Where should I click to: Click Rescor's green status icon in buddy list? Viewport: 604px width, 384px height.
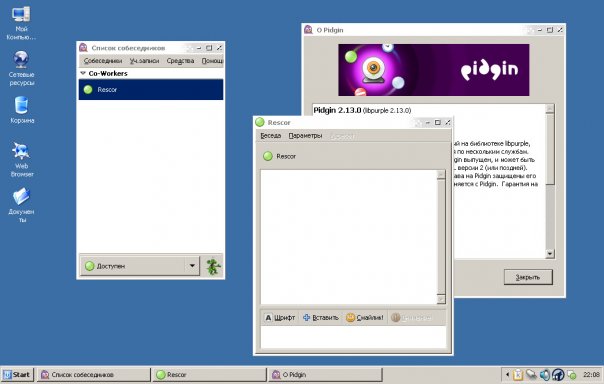click(88, 90)
